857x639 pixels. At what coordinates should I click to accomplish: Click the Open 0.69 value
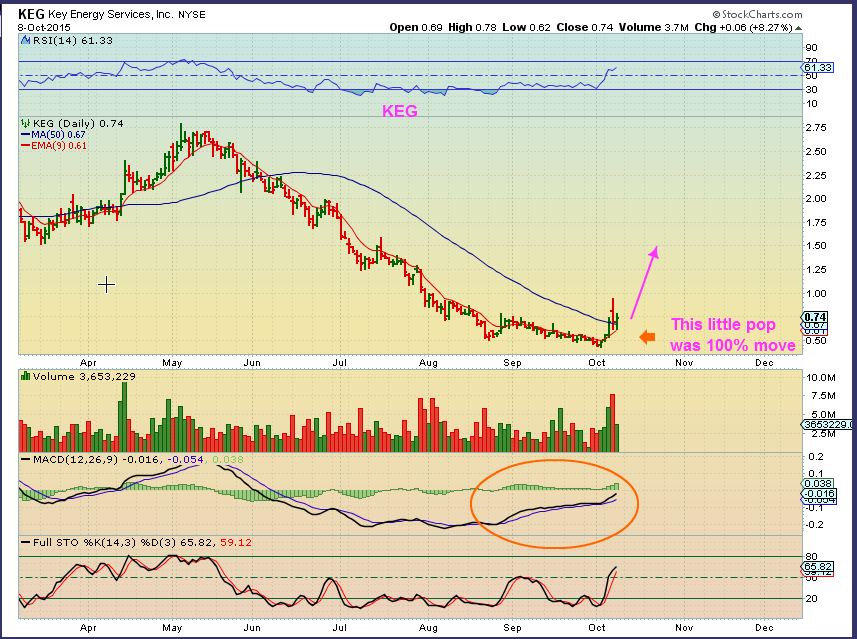click(x=416, y=27)
